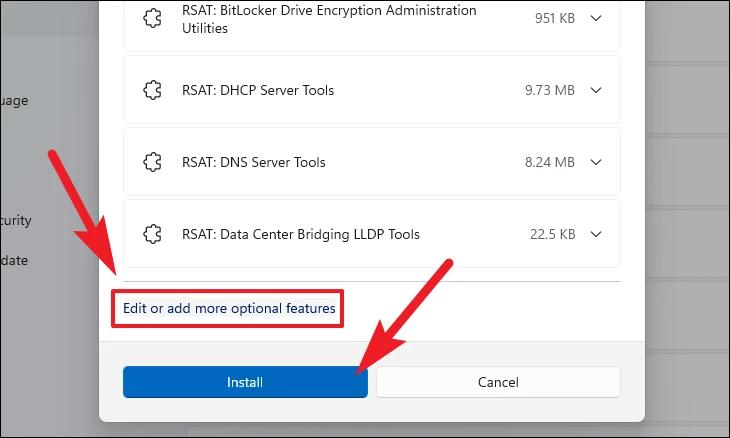
Task: Click the 22.5 KB size value
Action: point(553,234)
